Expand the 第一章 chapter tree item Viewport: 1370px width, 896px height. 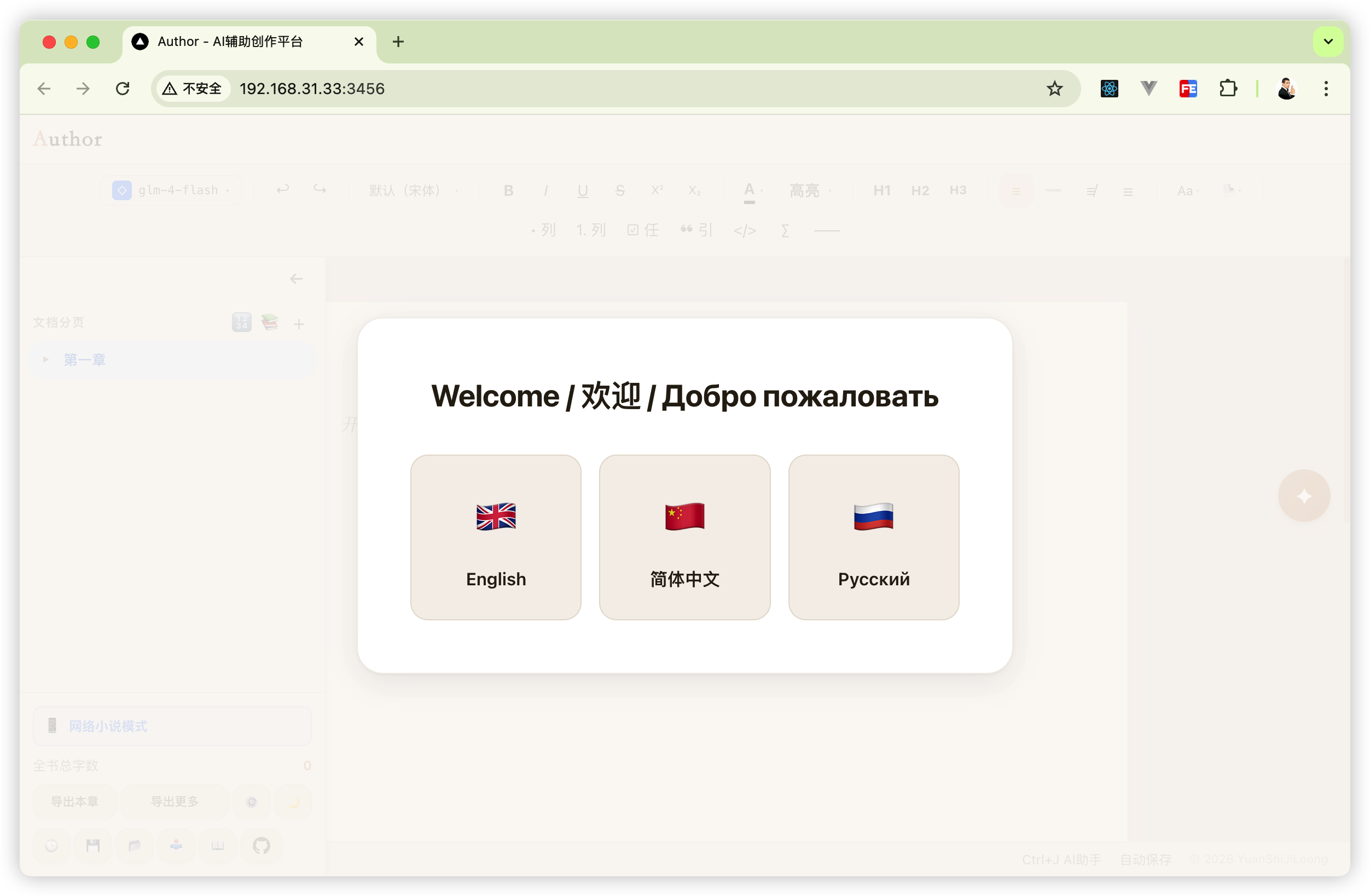coord(46,360)
